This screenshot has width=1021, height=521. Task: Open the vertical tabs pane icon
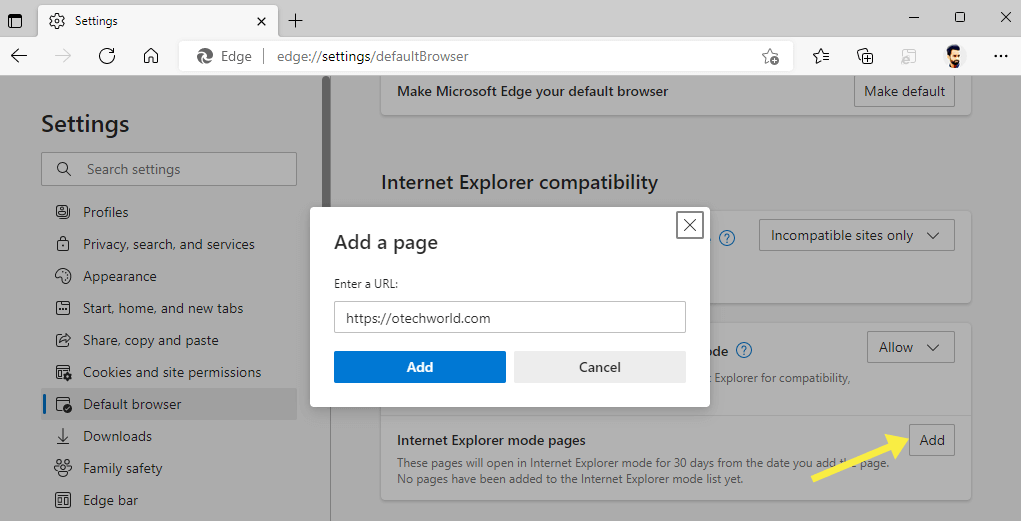14,21
